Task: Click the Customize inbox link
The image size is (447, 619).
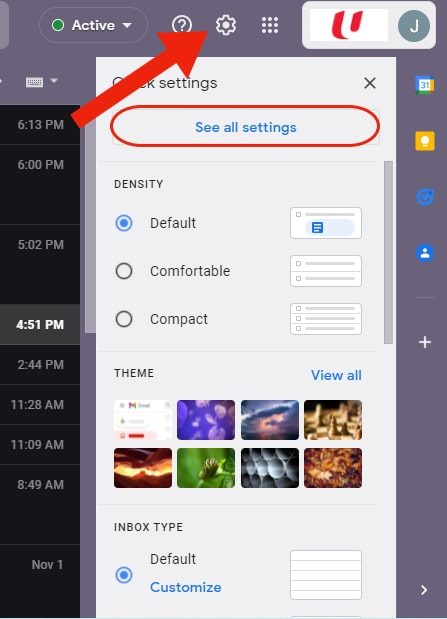Action: coord(186,587)
